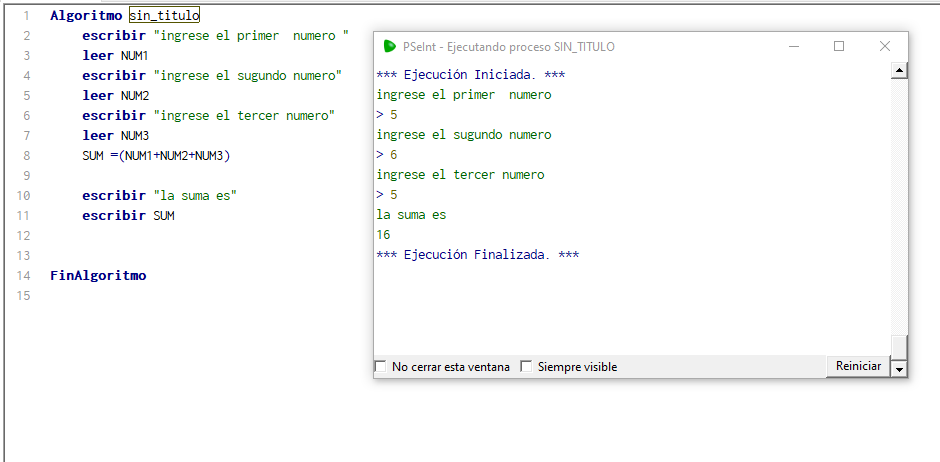Click the result value 16 in the output
The image size is (940, 462).
[383, 235]
